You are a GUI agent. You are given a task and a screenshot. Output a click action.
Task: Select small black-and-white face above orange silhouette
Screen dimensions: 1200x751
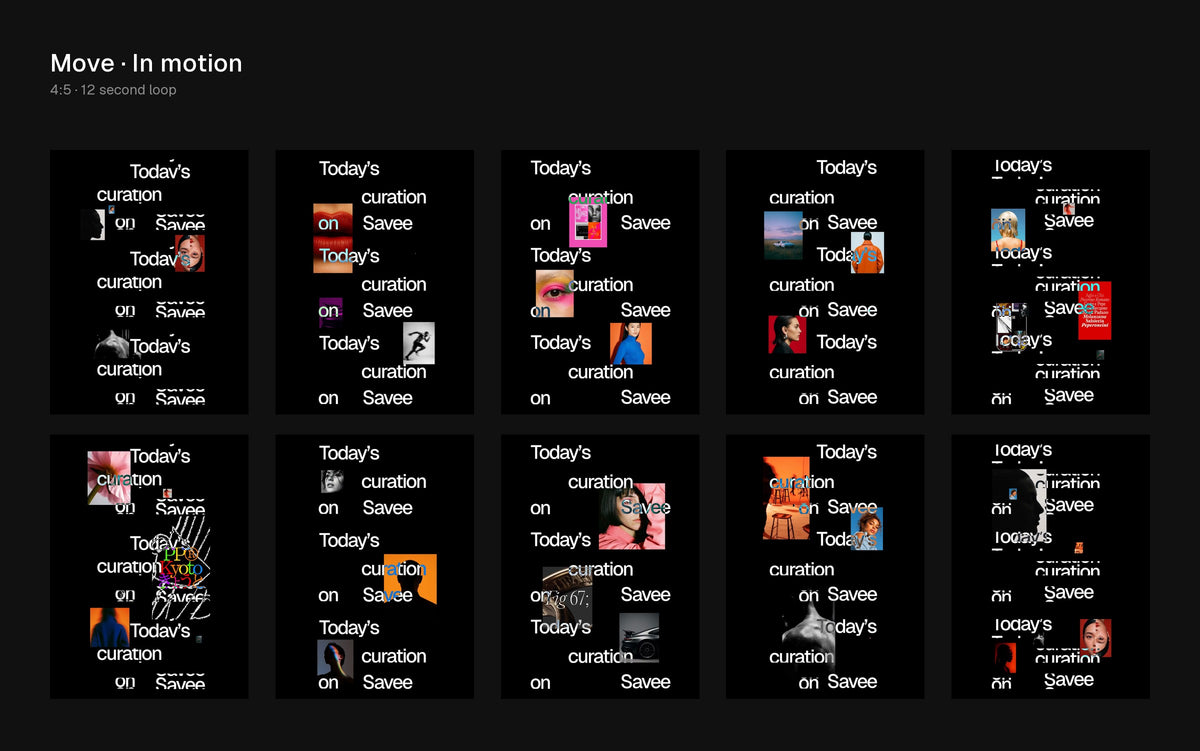click(332, 481)
